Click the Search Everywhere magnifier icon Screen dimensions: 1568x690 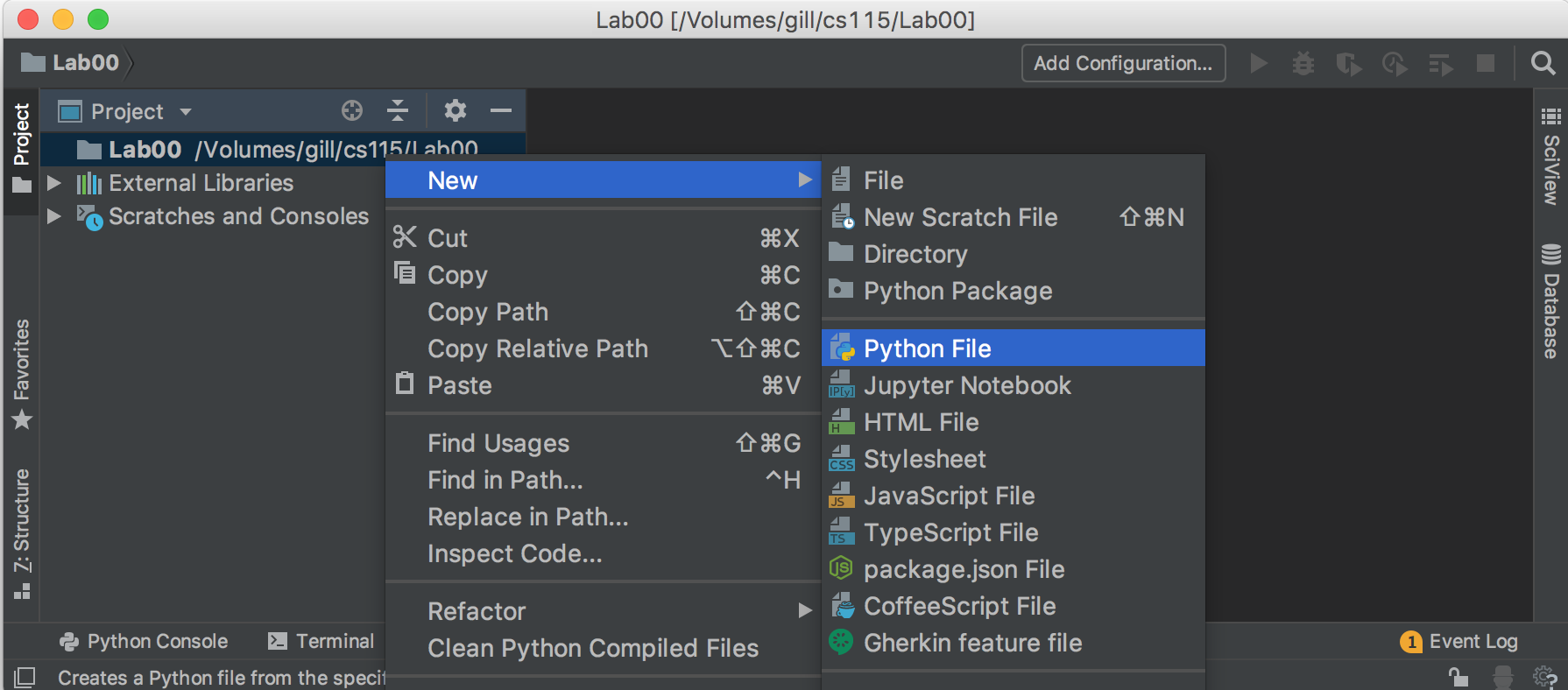click(x=1543, y=63)
